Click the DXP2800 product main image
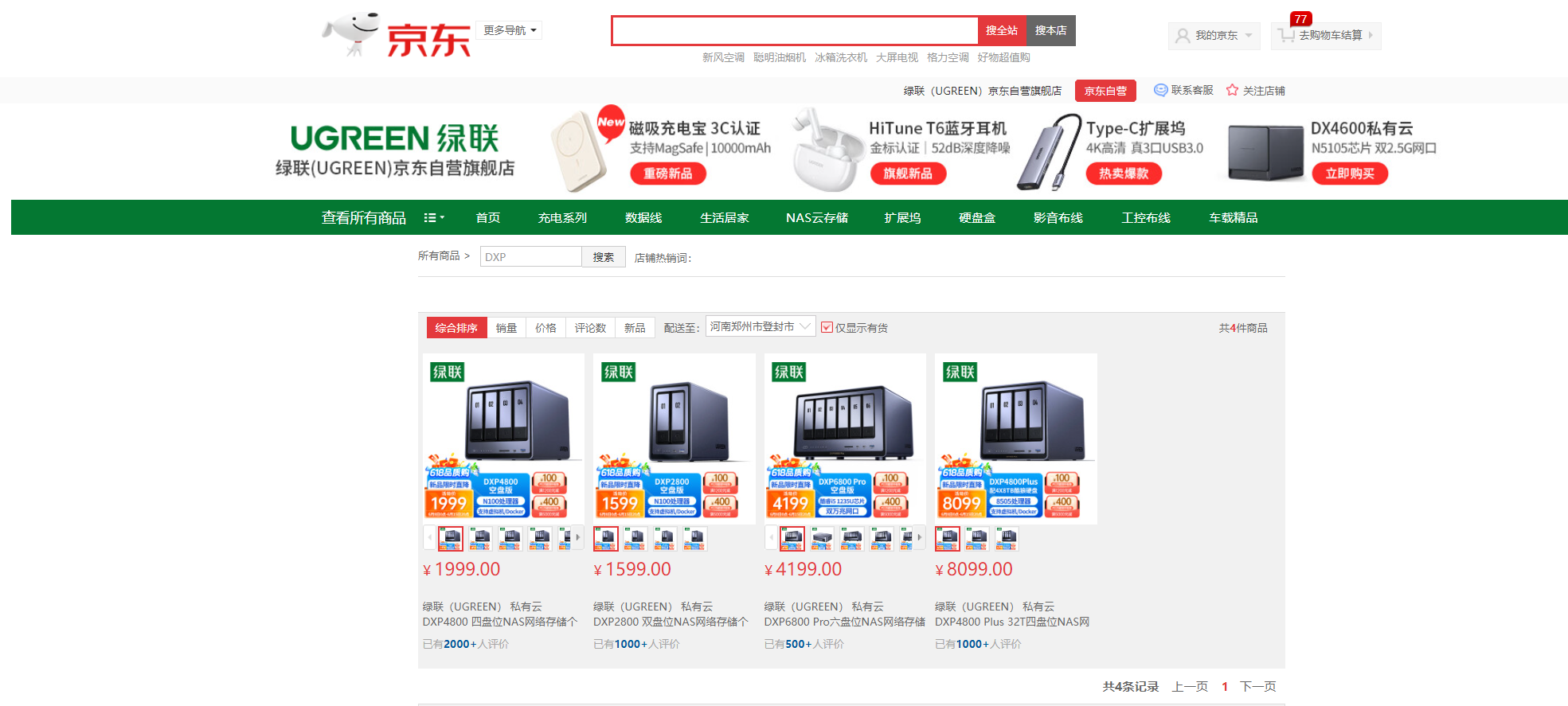The width and height of the screenshot is (1568, 706). pos(675,439)
